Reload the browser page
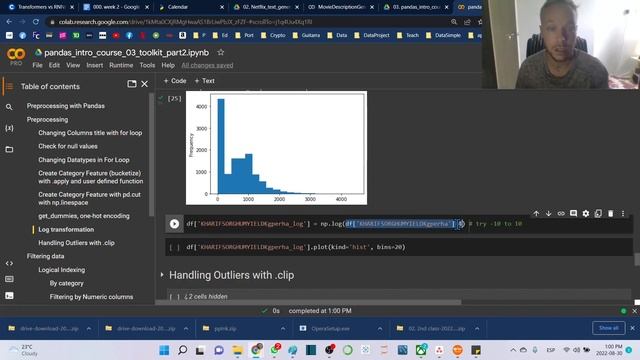640x360 pixels. (36, 22)
